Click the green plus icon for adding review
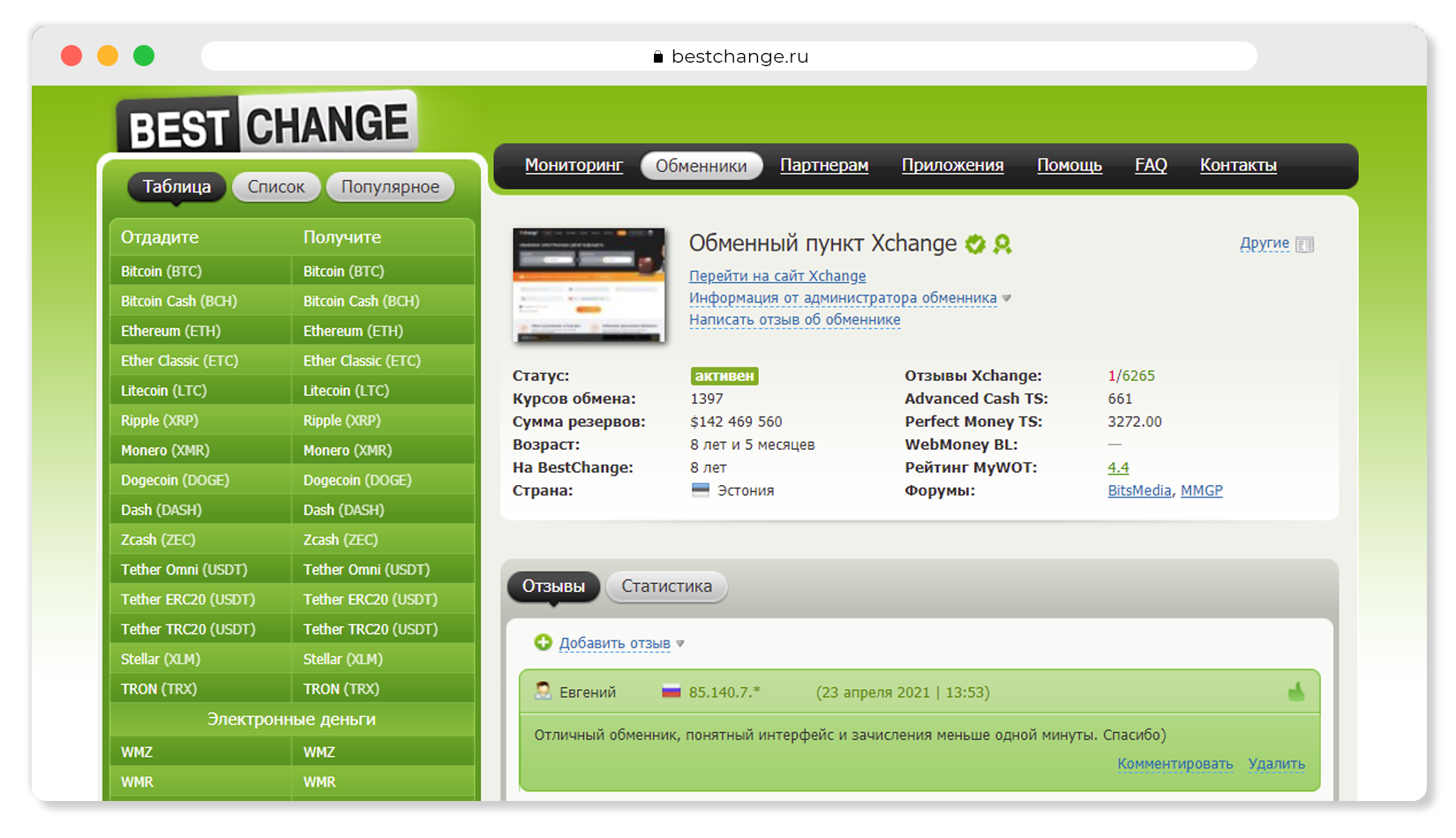 (543, 642)
